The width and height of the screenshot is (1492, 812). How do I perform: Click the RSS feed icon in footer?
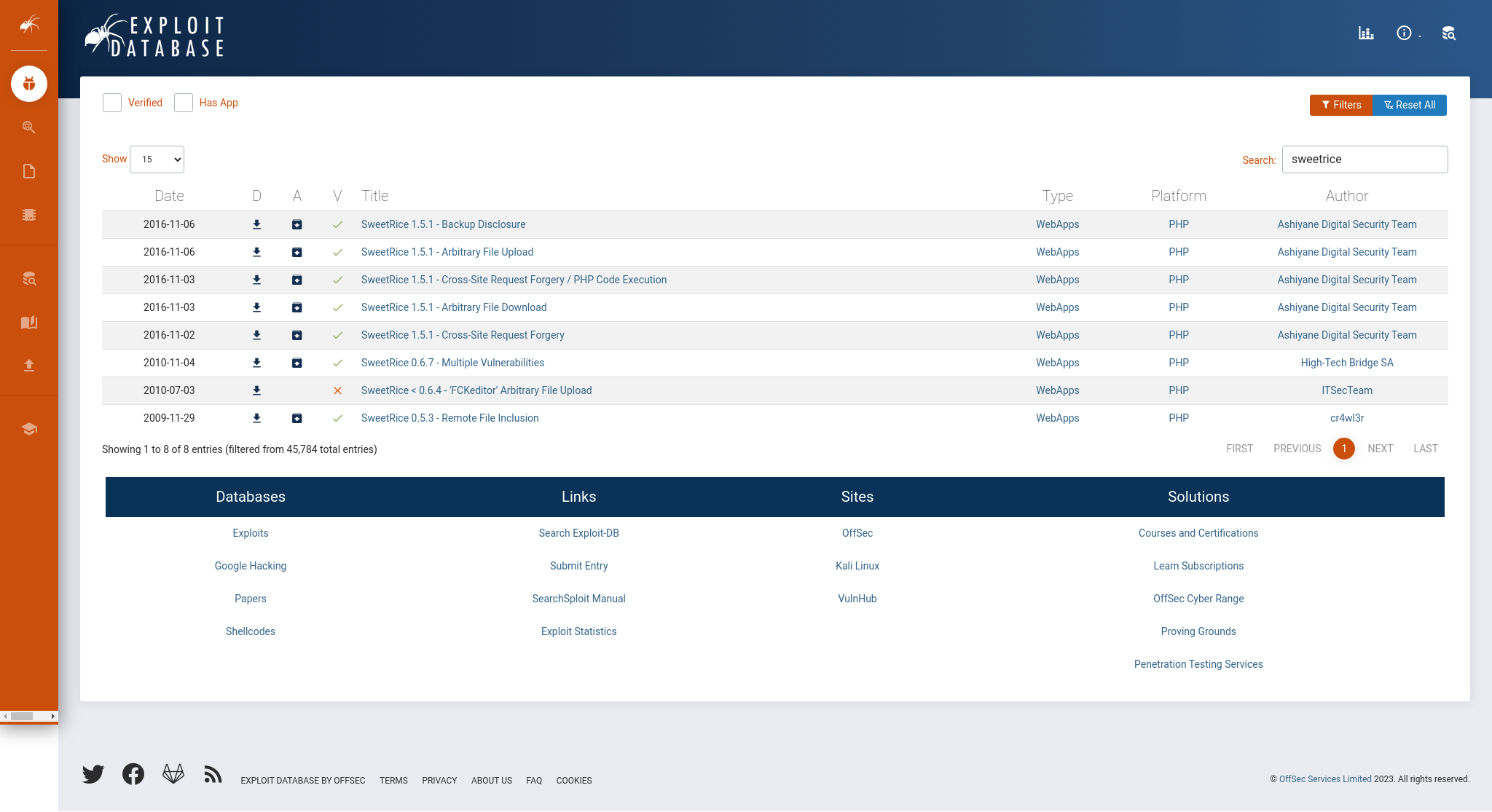click(x=213, y=774)
